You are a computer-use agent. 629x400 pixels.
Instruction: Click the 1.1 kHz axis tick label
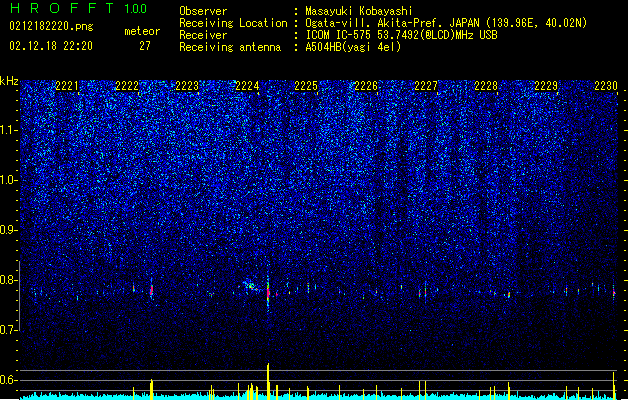(9, 130)
